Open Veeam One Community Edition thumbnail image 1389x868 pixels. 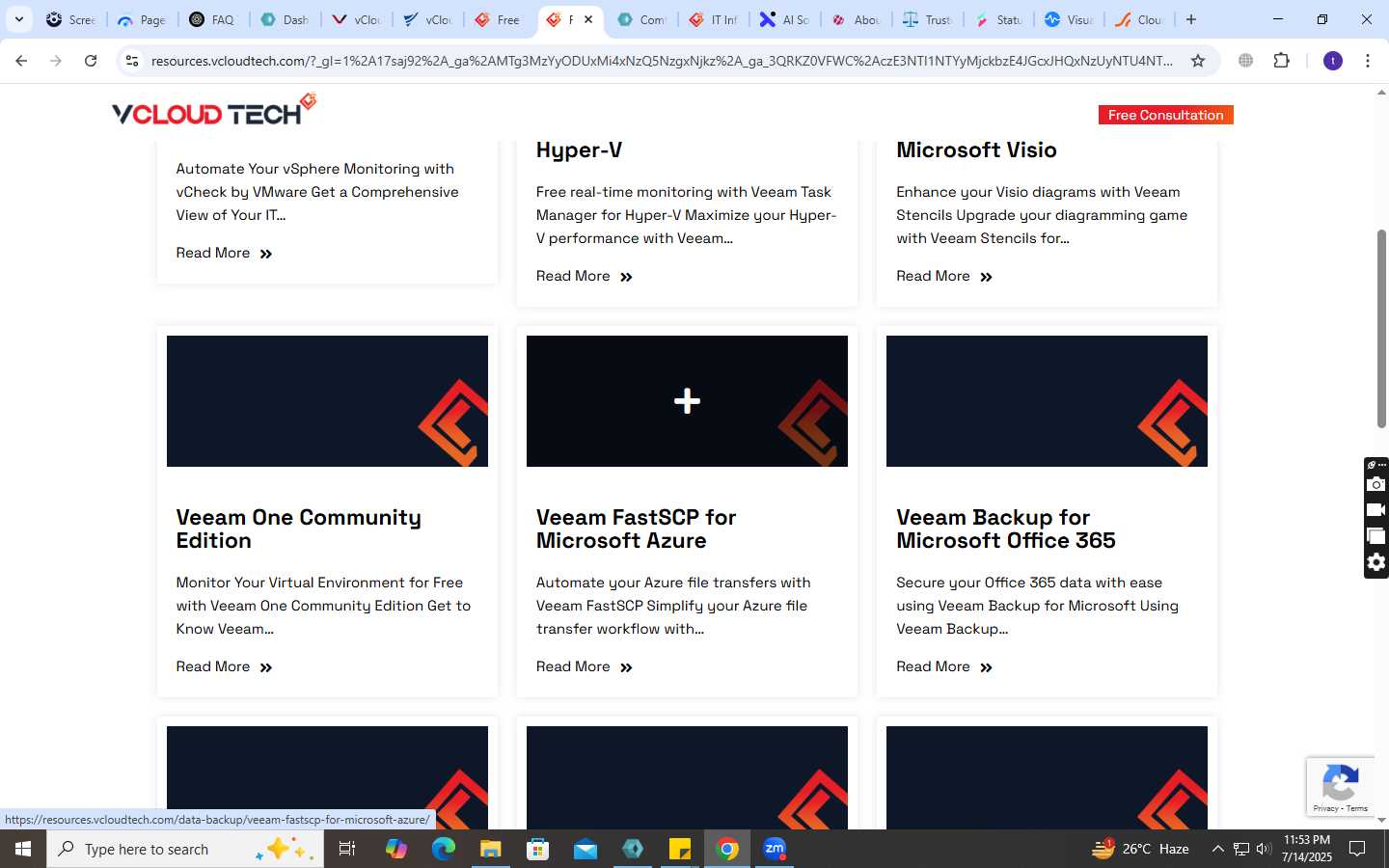coord(327,401)
